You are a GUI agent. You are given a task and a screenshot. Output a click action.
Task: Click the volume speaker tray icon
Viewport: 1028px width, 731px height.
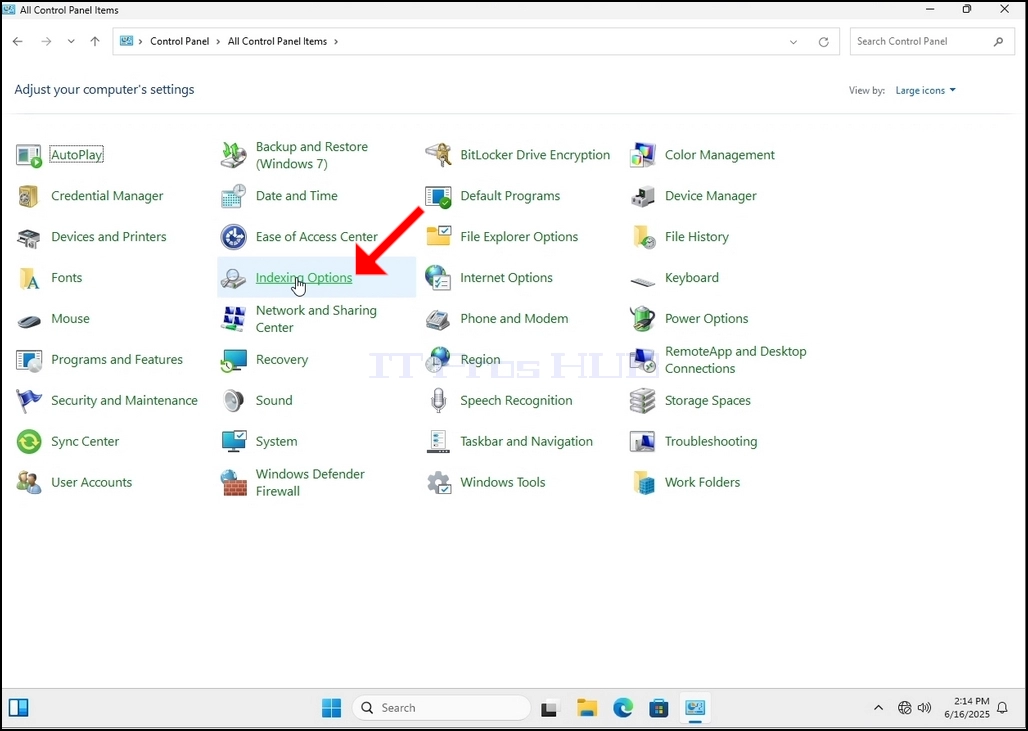click(x=924, y=708)
